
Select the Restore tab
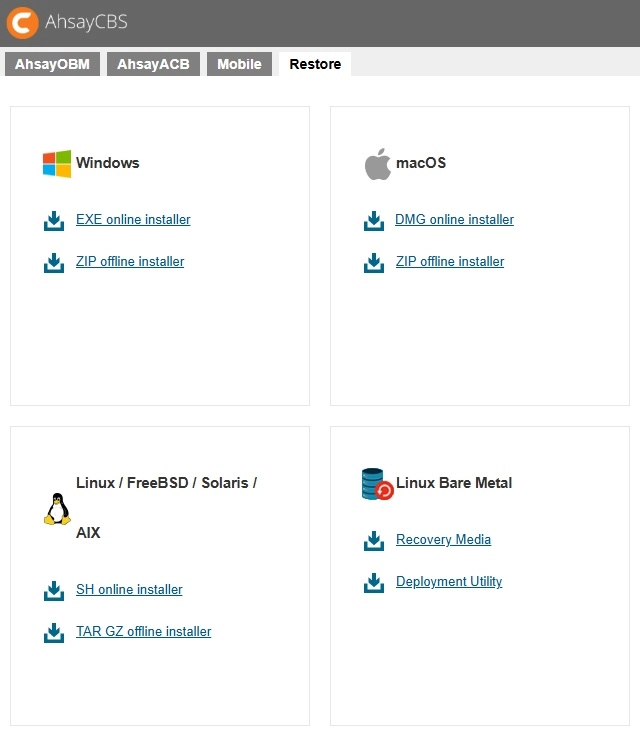click(x=315, y=64)
